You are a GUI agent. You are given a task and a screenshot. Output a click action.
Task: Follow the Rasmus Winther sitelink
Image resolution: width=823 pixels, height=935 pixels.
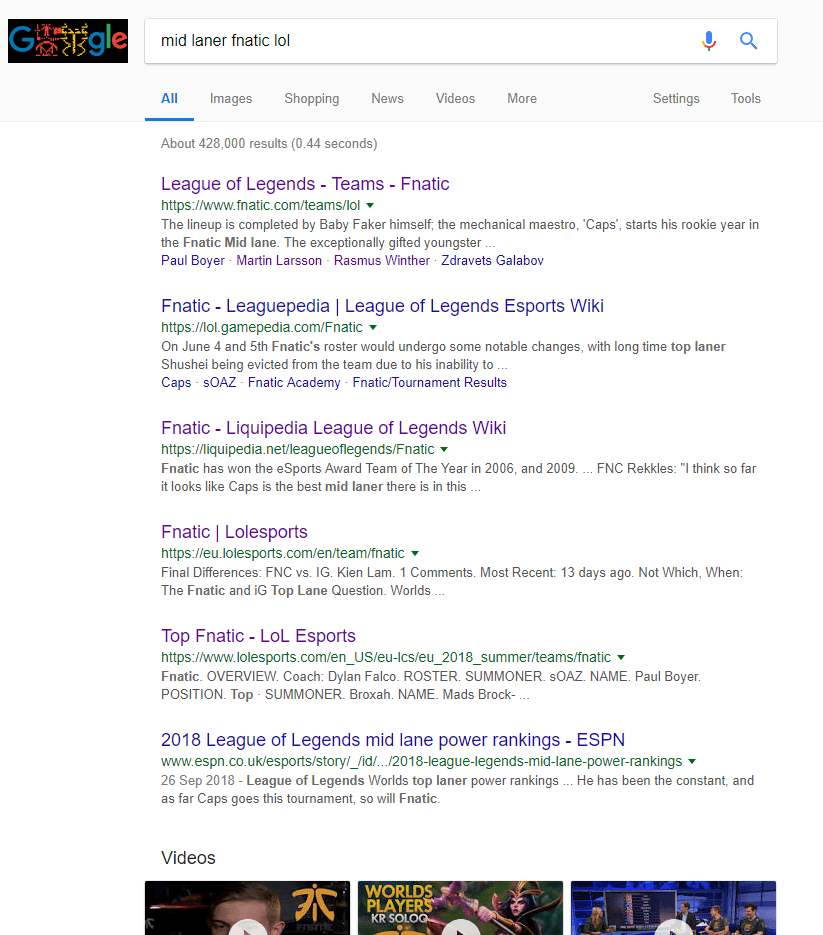pyautogui.click(x=381, y=260)
